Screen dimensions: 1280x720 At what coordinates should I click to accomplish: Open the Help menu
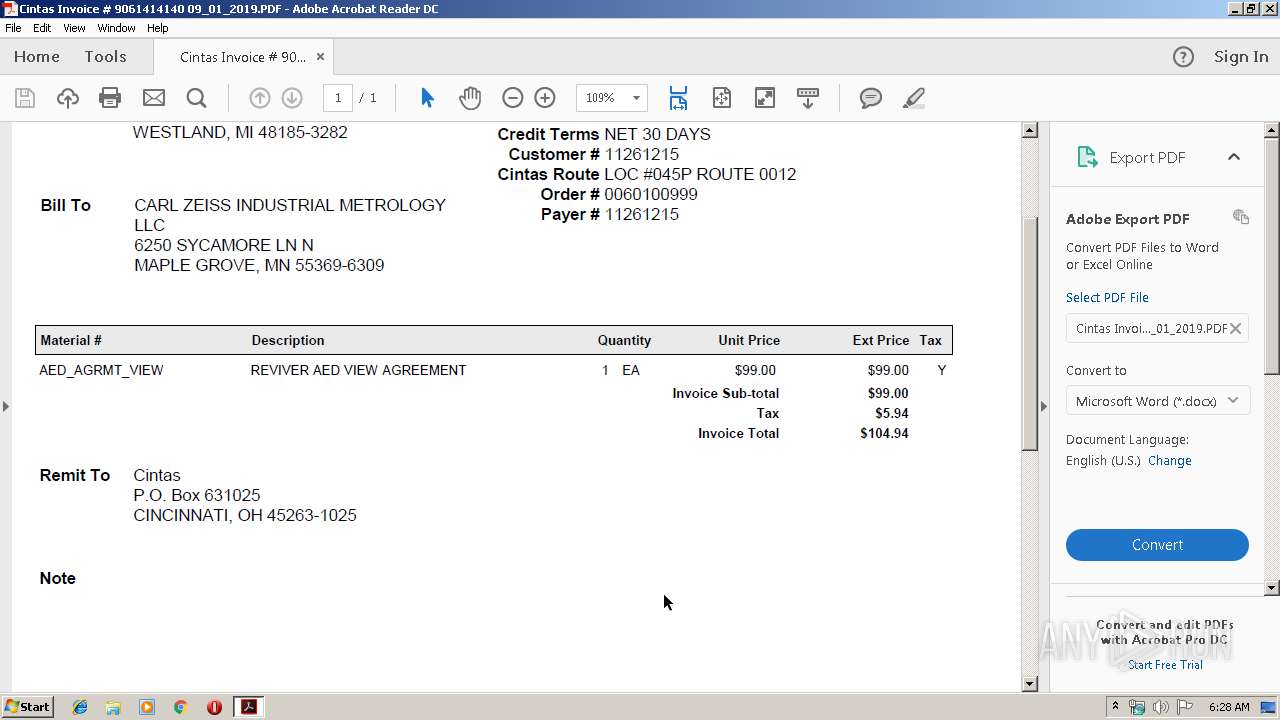(x=157, y=28)
